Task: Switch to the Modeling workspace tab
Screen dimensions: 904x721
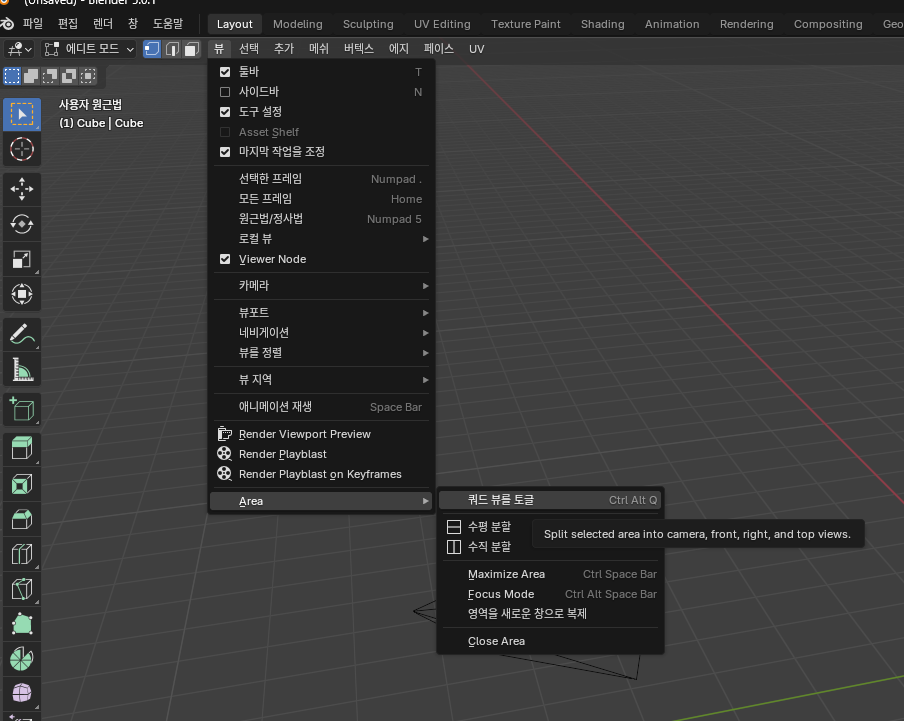Action: 297,24
